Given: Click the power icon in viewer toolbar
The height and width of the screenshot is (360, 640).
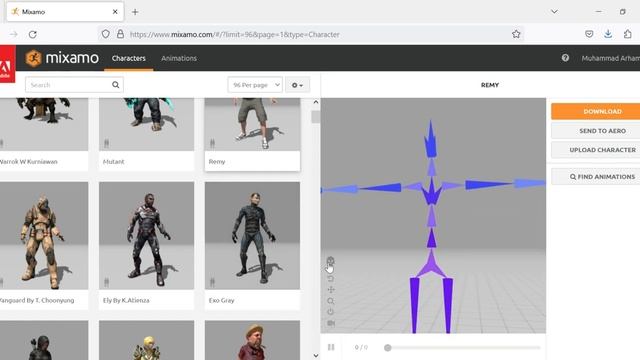Looking at the screenshot, I should point(331,312).
